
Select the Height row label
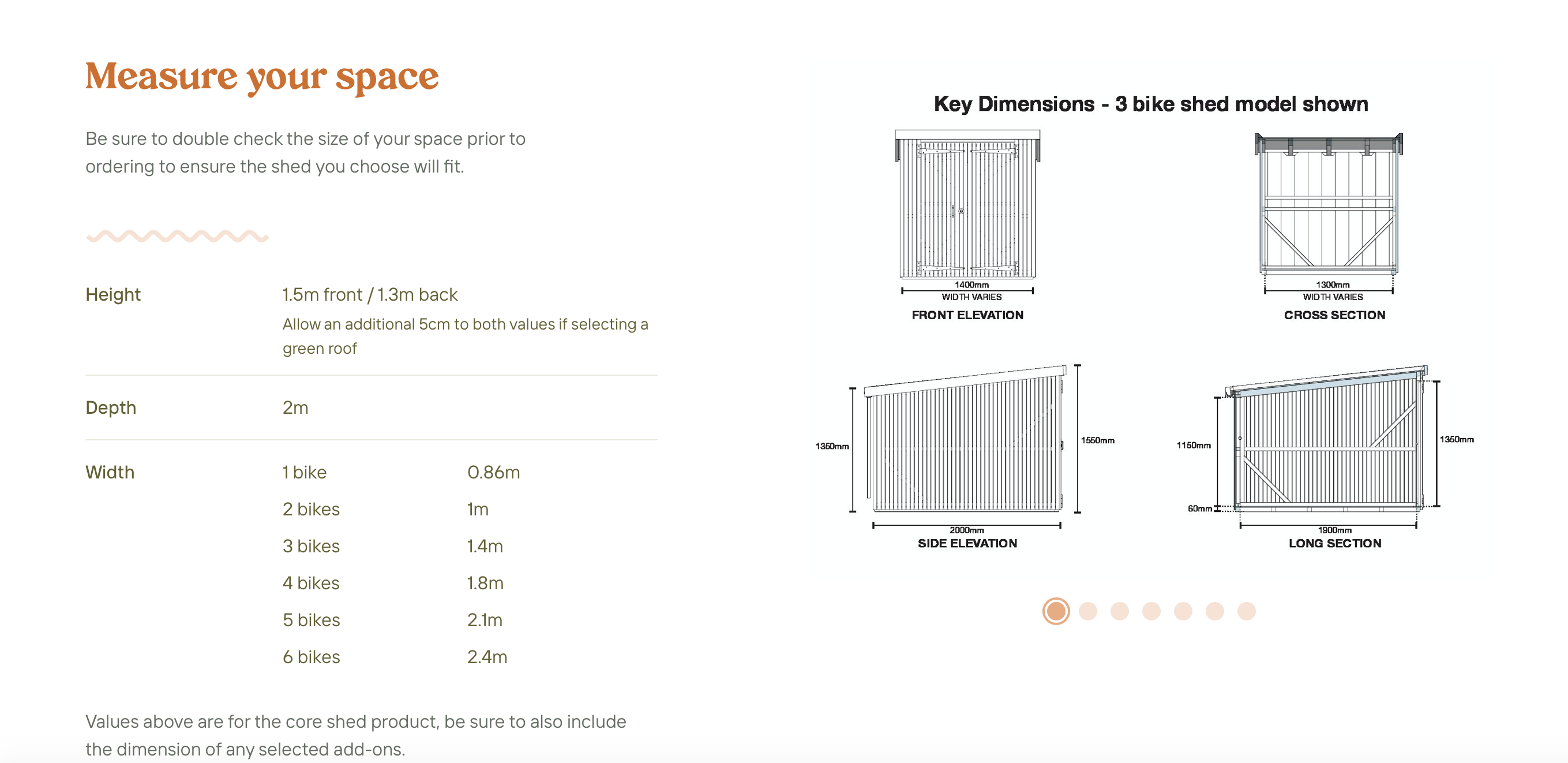tap(112, 295)
